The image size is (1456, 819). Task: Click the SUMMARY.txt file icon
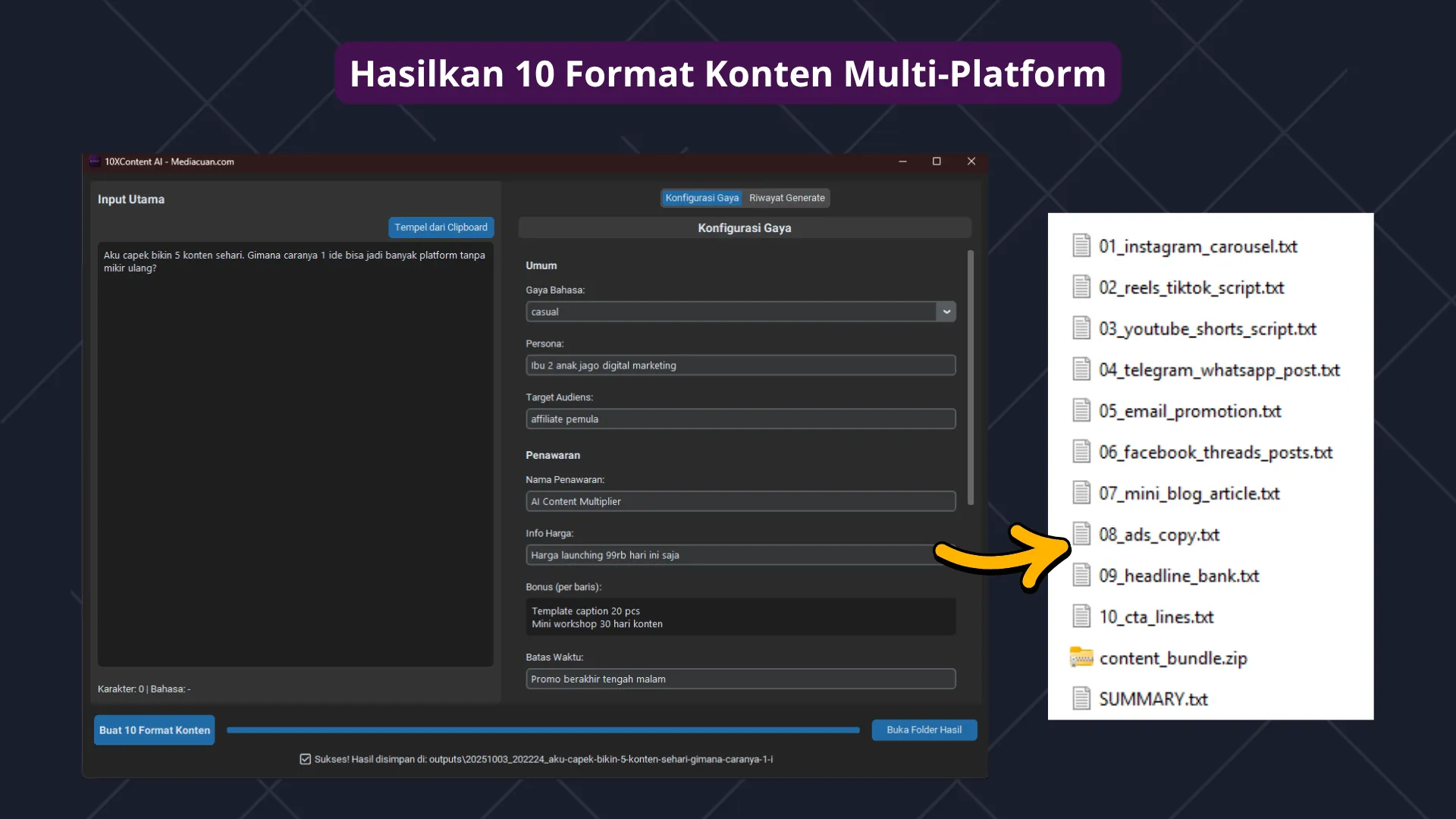pos(1081,698)
